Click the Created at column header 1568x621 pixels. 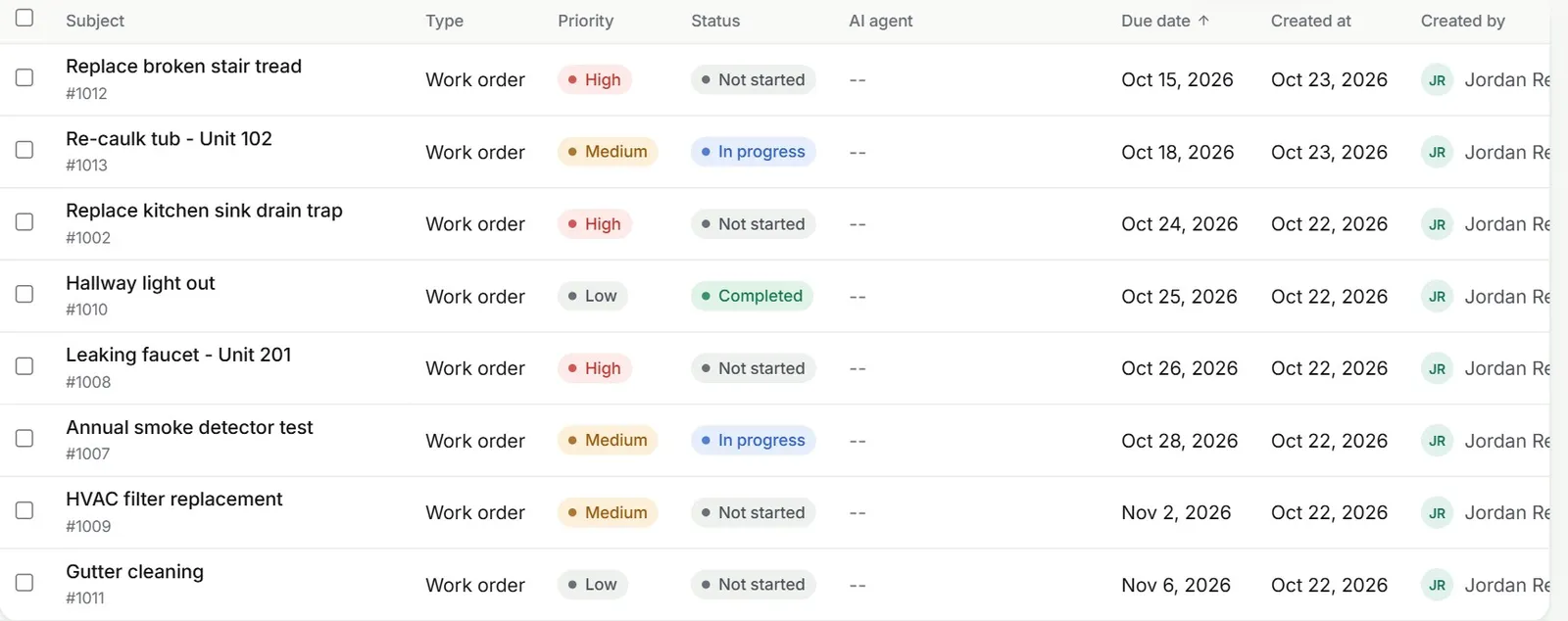tap(1310, 21)
